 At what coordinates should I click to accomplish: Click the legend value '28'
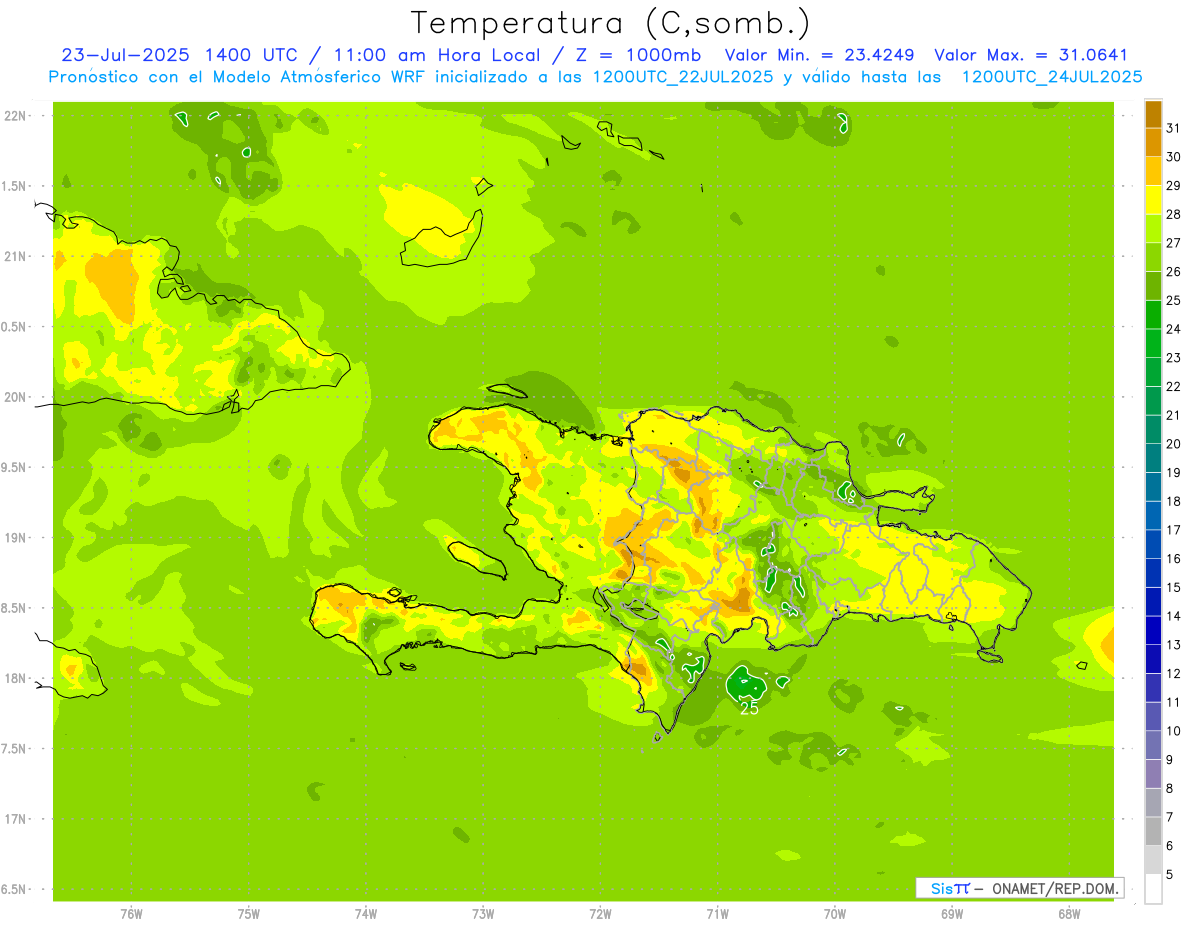pos(1173,214)
